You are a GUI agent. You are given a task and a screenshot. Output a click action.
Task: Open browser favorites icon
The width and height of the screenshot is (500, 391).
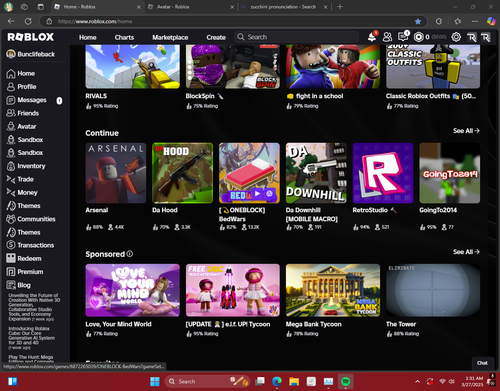click(458, 21)
